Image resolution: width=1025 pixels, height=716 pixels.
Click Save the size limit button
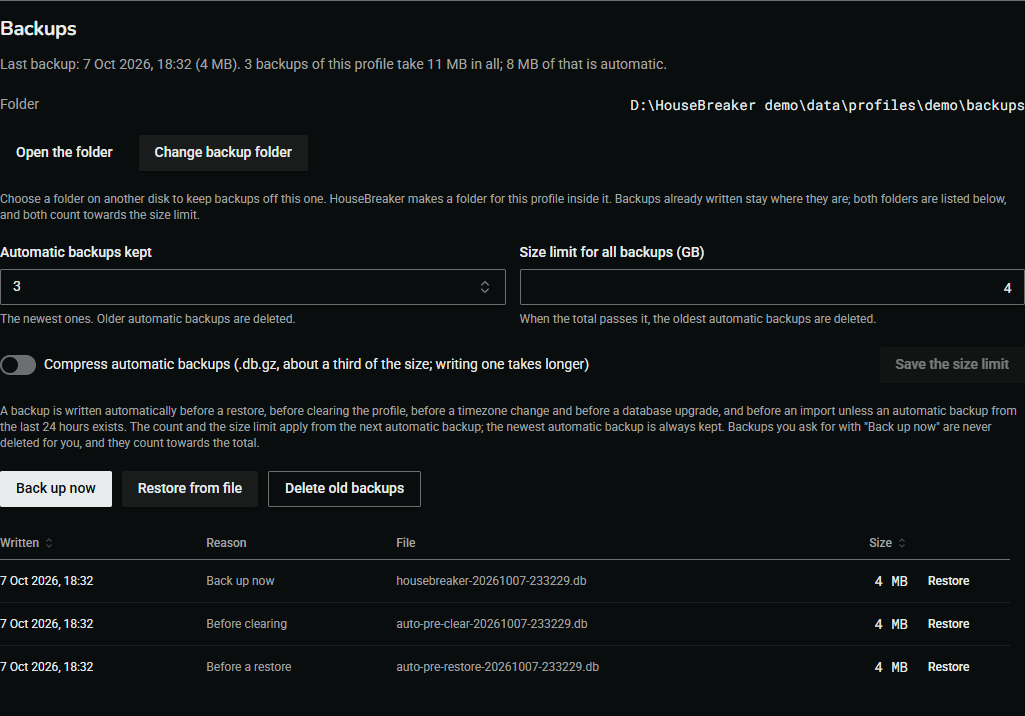point(952,364)
